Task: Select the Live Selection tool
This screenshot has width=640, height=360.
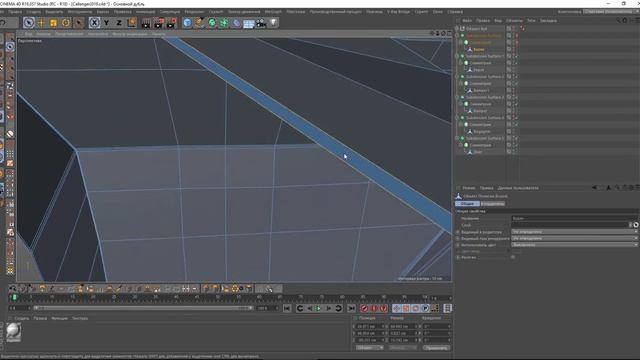Action: [x=29, y=22]
